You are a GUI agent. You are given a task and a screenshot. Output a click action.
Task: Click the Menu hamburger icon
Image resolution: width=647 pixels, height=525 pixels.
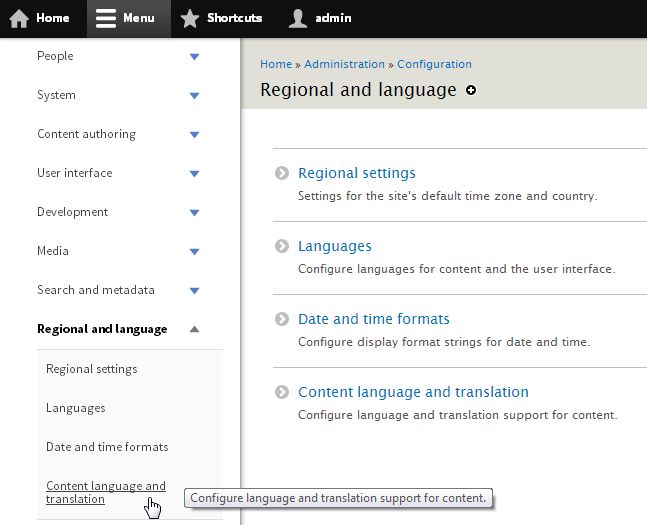pyautogui.click(x=106, y=19)
